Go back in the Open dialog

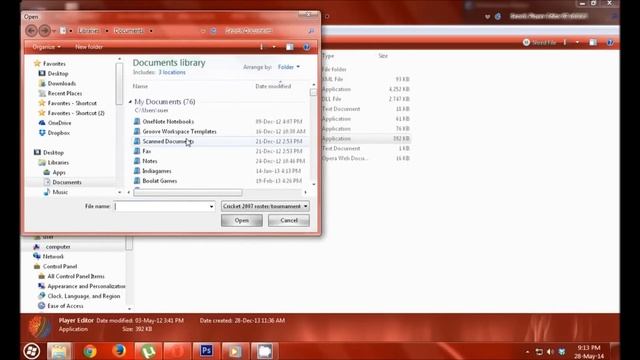pyautogui.click(x=31, y=31)
